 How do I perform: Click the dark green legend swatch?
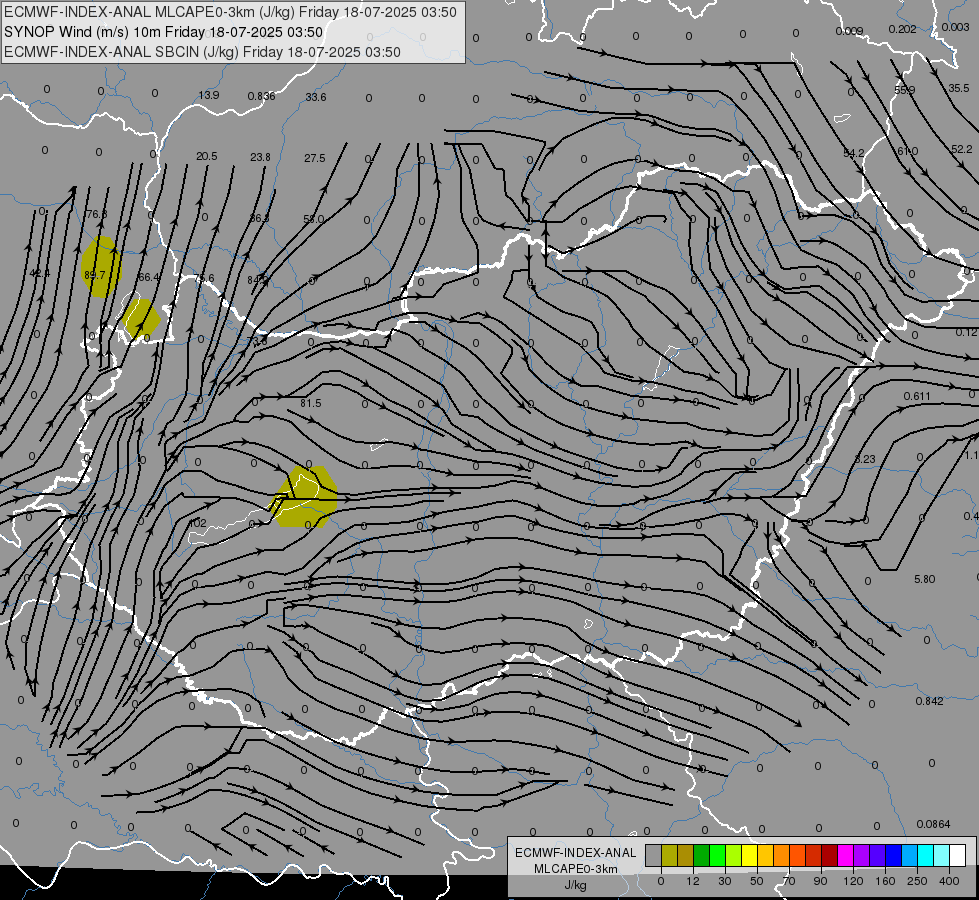pos(701,856)
